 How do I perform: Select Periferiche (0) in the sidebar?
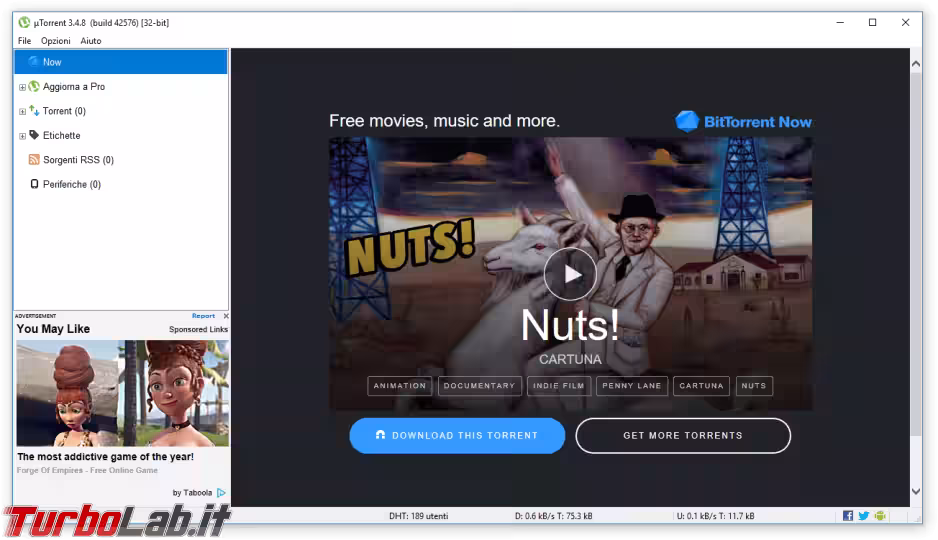click(x=72, y=185)
